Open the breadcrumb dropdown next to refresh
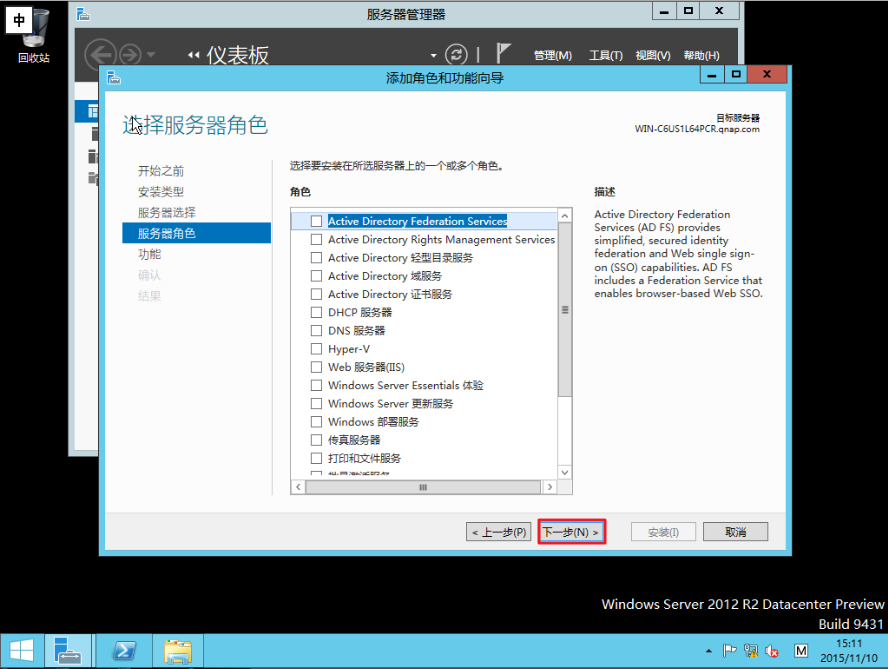 [x=433, y=56]
